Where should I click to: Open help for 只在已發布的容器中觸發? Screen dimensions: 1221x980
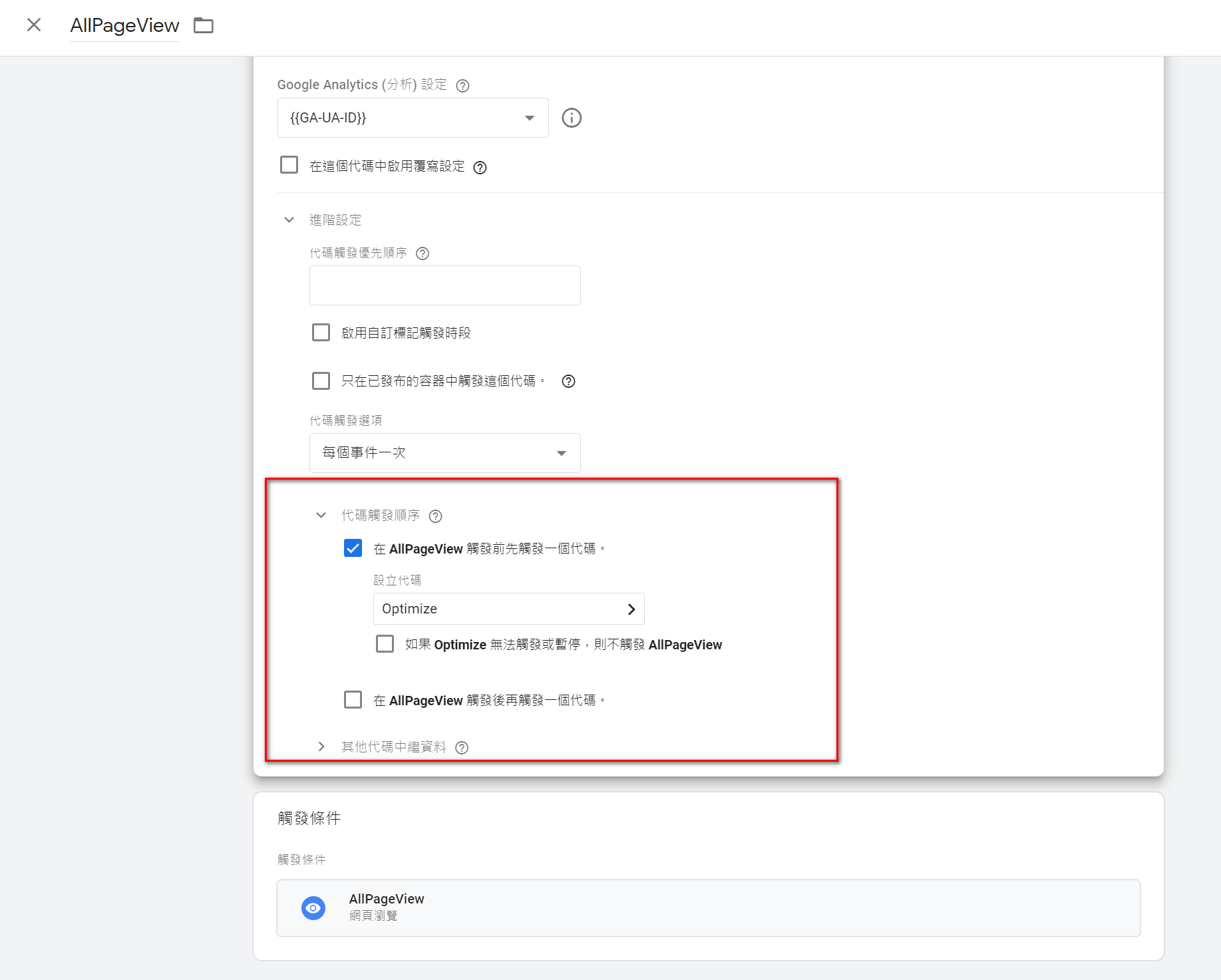pyautogui.click(x=568, y=381)
